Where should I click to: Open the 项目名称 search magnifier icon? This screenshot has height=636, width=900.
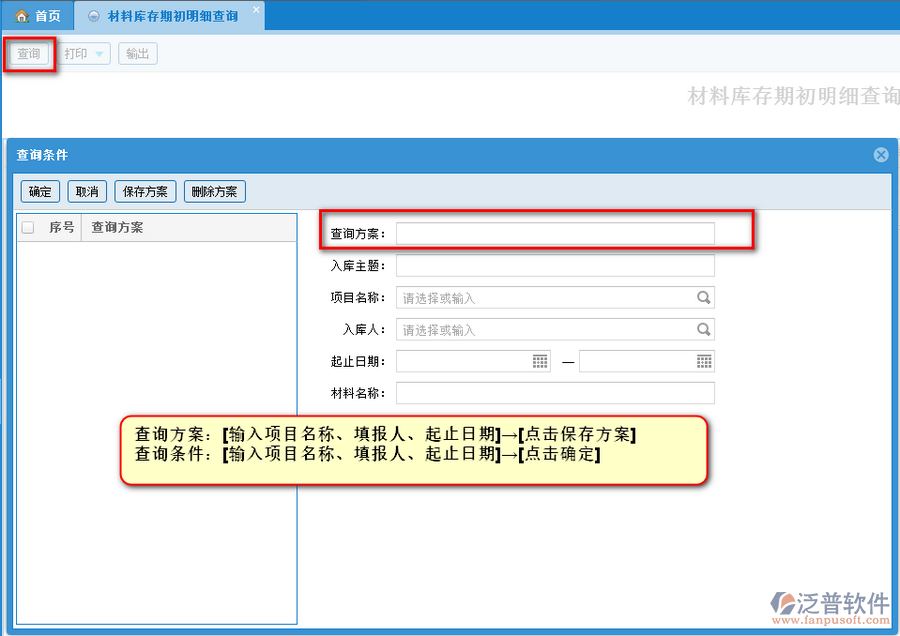(x=704, y=297)
